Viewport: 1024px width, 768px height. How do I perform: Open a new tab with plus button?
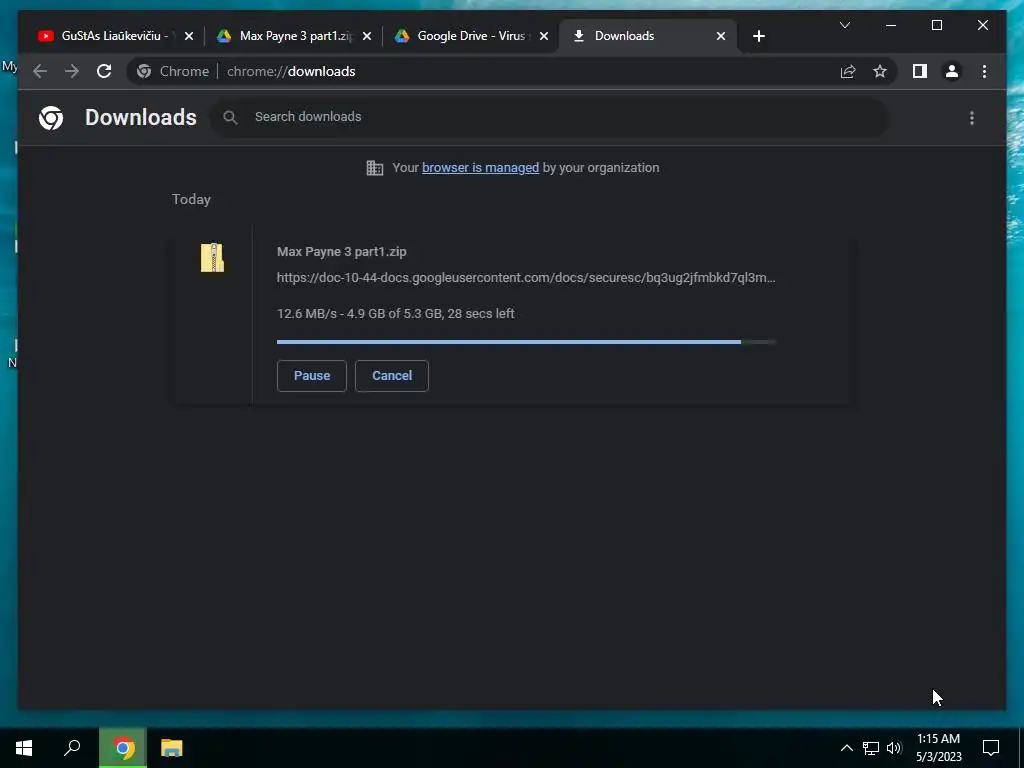point(758,36)
